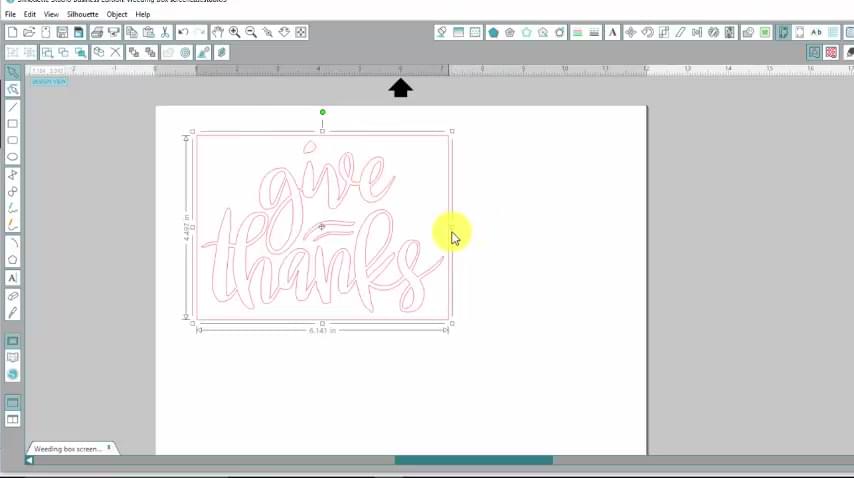This screenshot has height=478, width=854.
Task: Create a new document with New icon
Action: pyautogui.click(x=12, y=32)
